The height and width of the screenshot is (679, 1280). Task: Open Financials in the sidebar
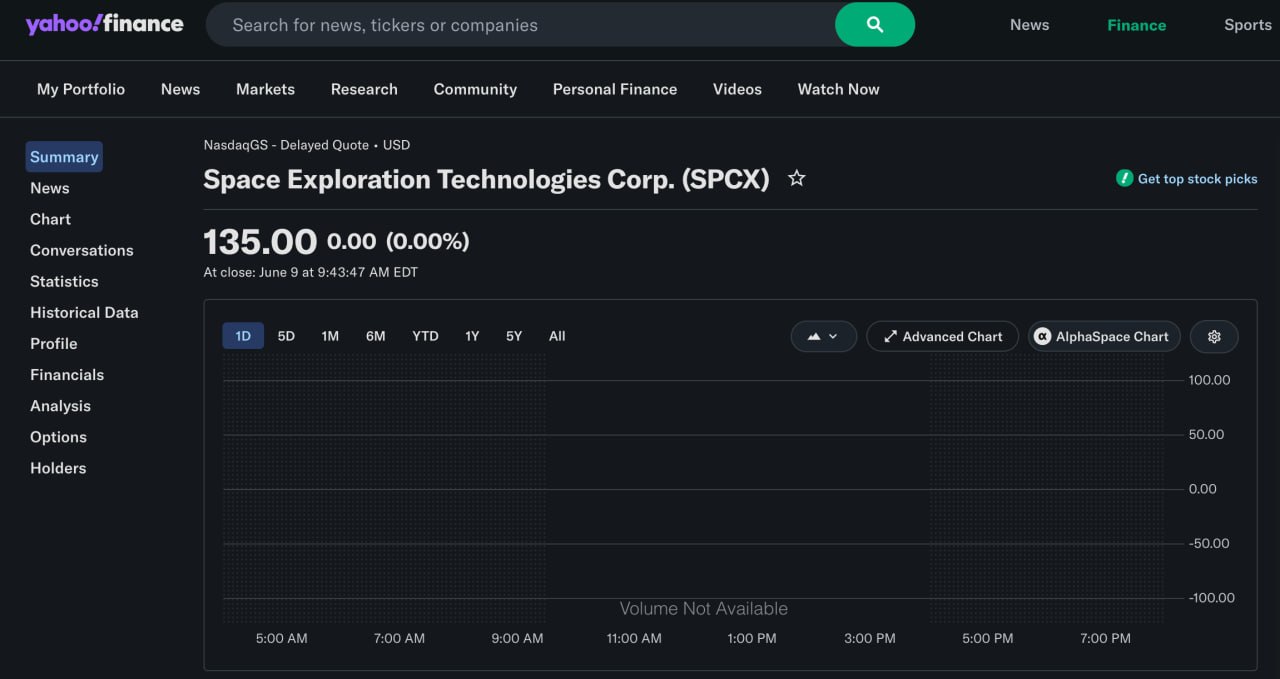click(x=67, y=374)
